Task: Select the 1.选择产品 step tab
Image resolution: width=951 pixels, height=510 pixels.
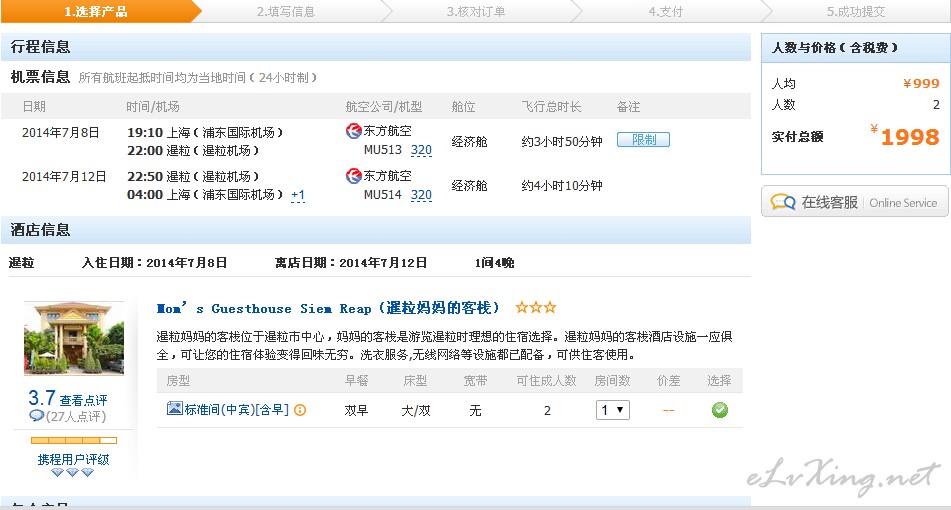Action: pyautogui.click(x=96, y=12)
